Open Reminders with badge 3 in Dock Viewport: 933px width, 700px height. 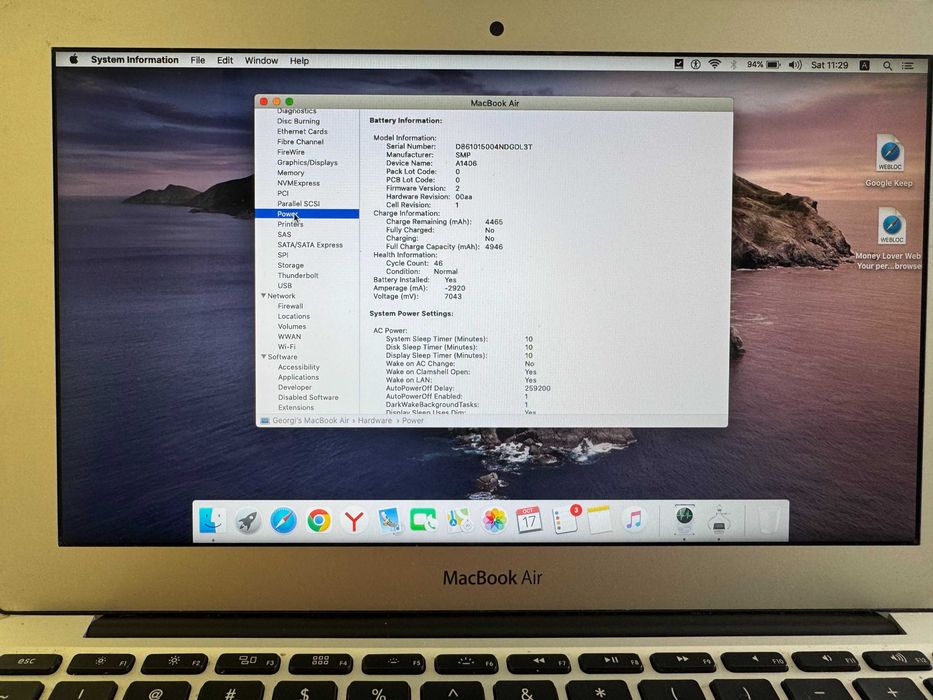coord(565,520)
